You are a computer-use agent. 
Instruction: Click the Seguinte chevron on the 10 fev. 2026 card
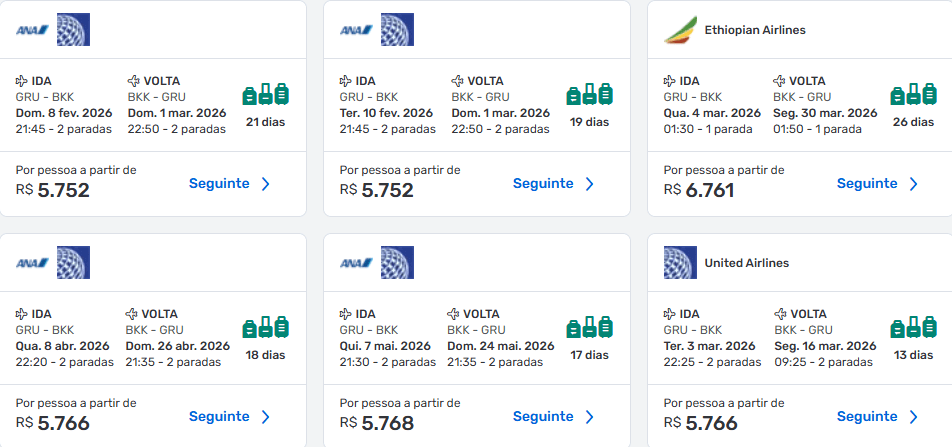590,184
